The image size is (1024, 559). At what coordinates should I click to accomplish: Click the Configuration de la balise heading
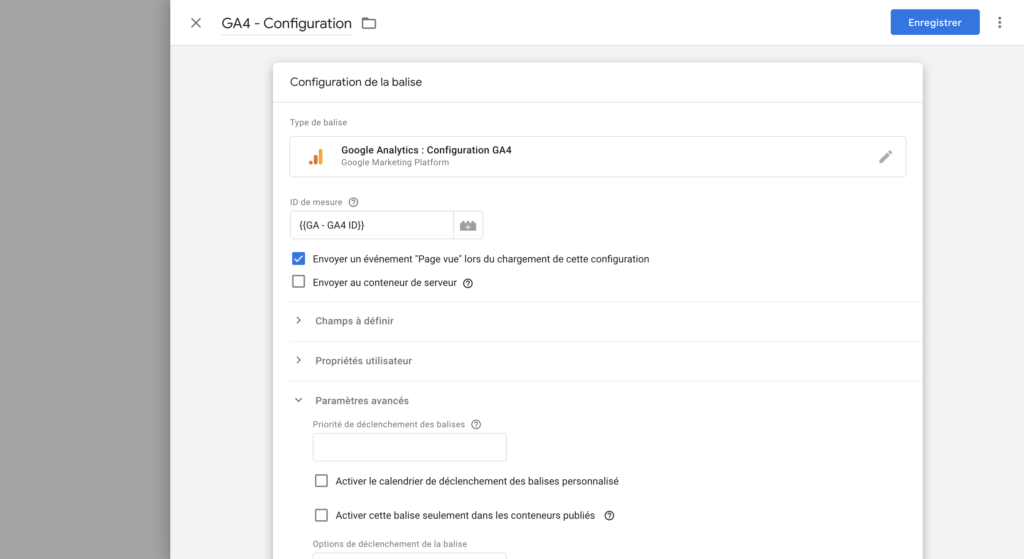356,82
